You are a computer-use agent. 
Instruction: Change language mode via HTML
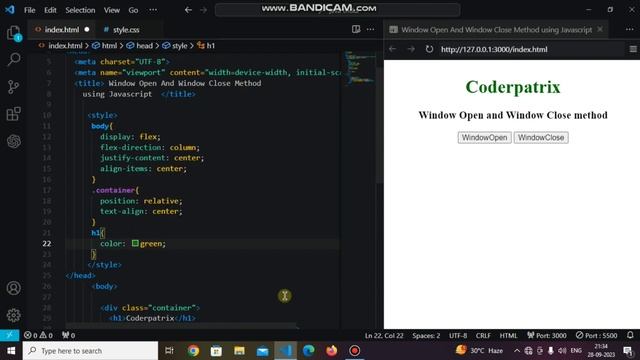[508, 335]
